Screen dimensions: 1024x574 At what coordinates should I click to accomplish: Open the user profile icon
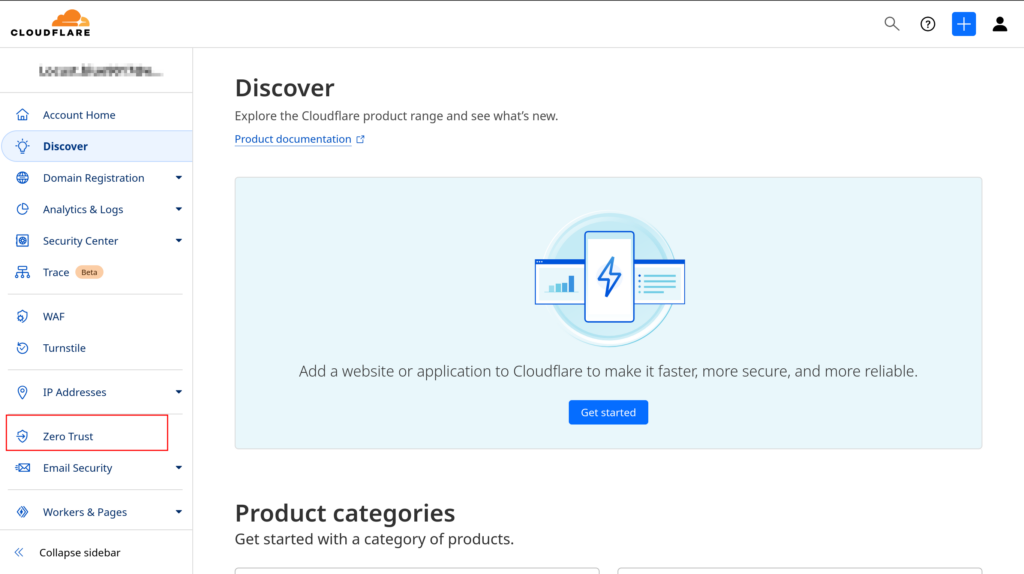coord(999,24)
